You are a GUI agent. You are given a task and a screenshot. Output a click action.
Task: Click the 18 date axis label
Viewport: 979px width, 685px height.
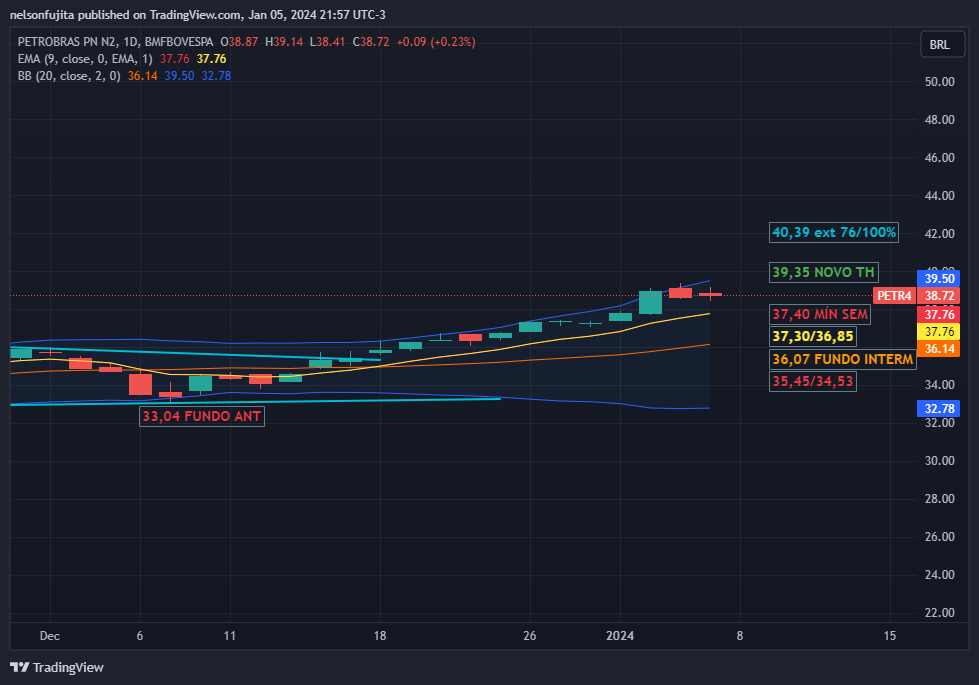380,636
